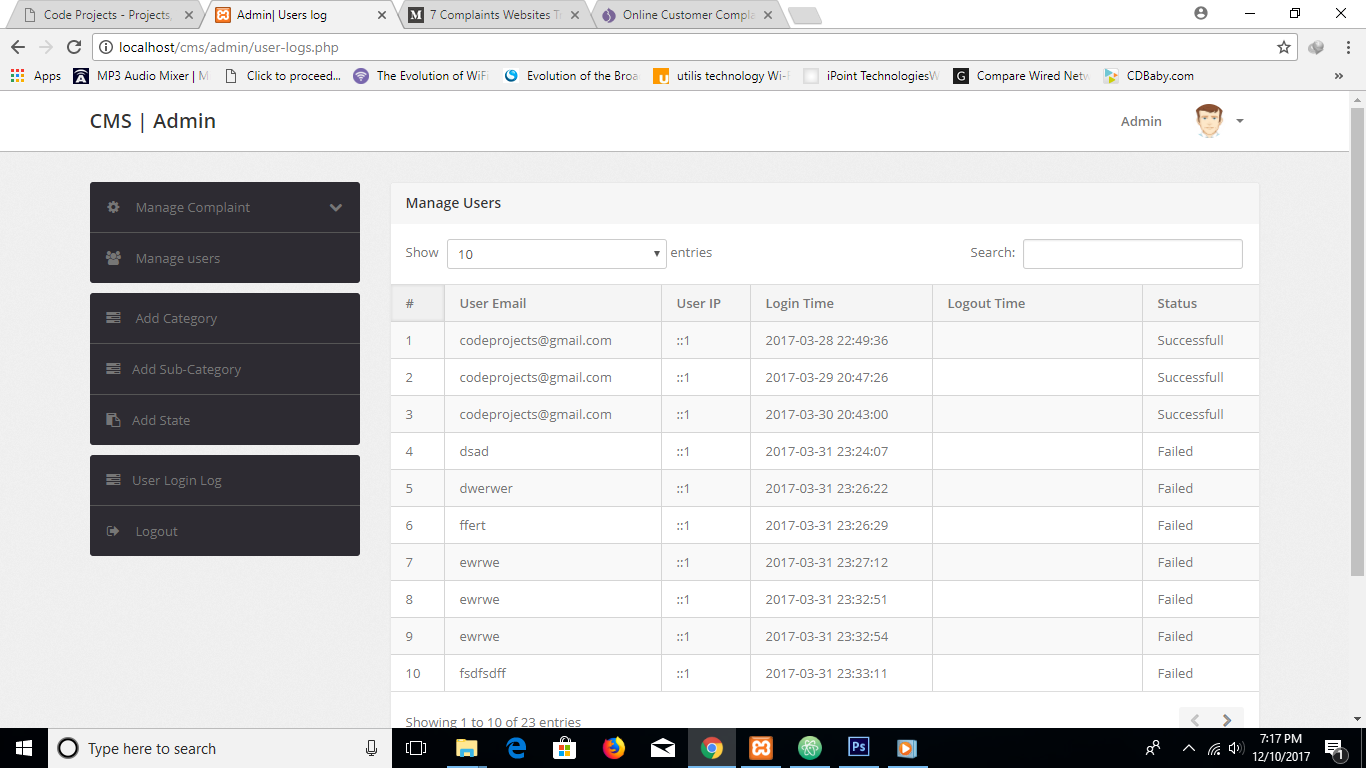The width and height of the screenshot is (1366, 768).
Task: Click the User Login Log list icon
Action: click(x=113, y=480)
